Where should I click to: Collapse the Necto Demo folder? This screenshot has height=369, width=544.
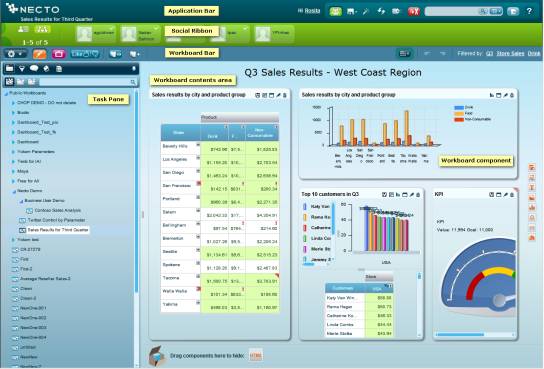tap(14, 191)
